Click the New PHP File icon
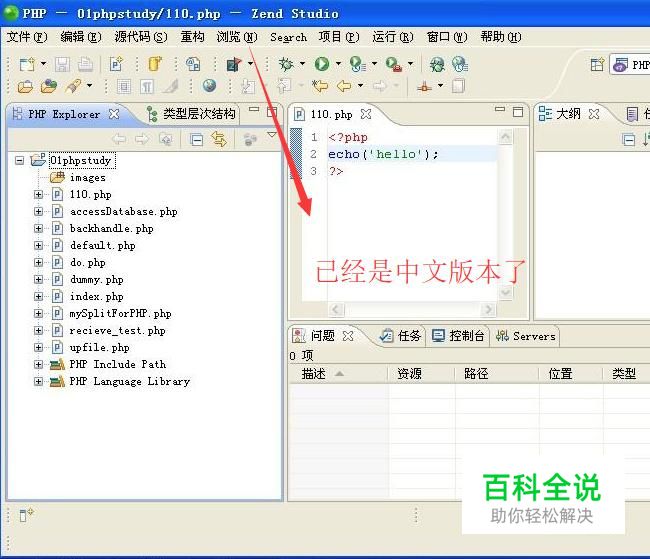 [116, 64]
